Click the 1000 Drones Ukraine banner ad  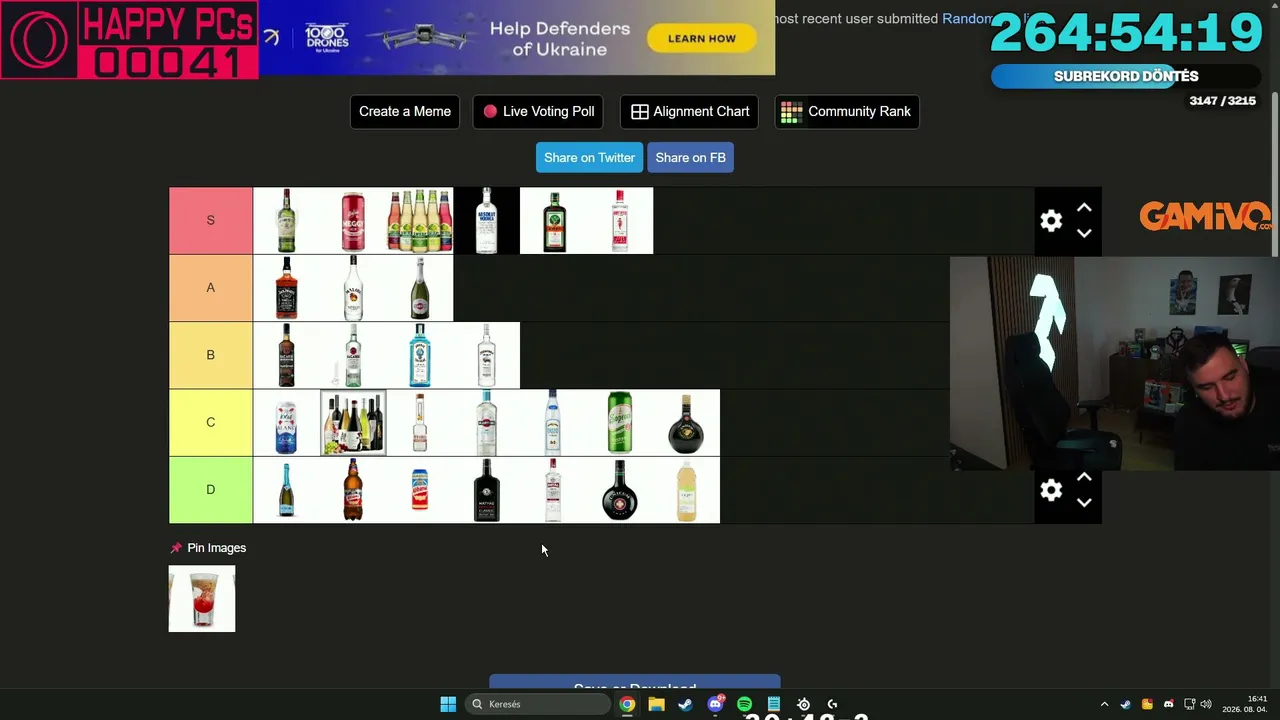[517, 38]
